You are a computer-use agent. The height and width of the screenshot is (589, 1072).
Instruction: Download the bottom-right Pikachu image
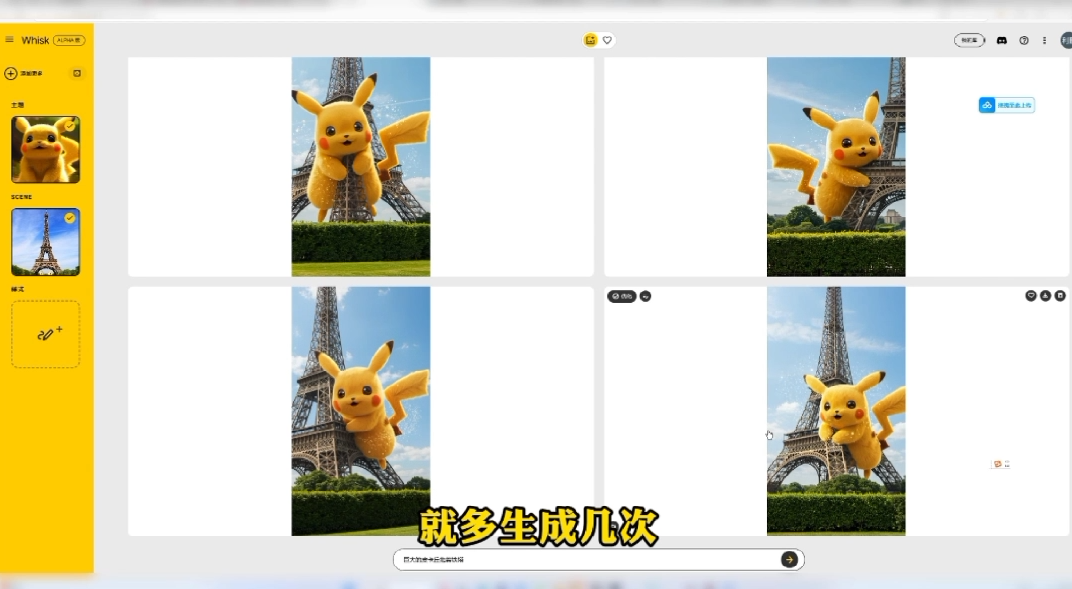(x=1045, y=296)
